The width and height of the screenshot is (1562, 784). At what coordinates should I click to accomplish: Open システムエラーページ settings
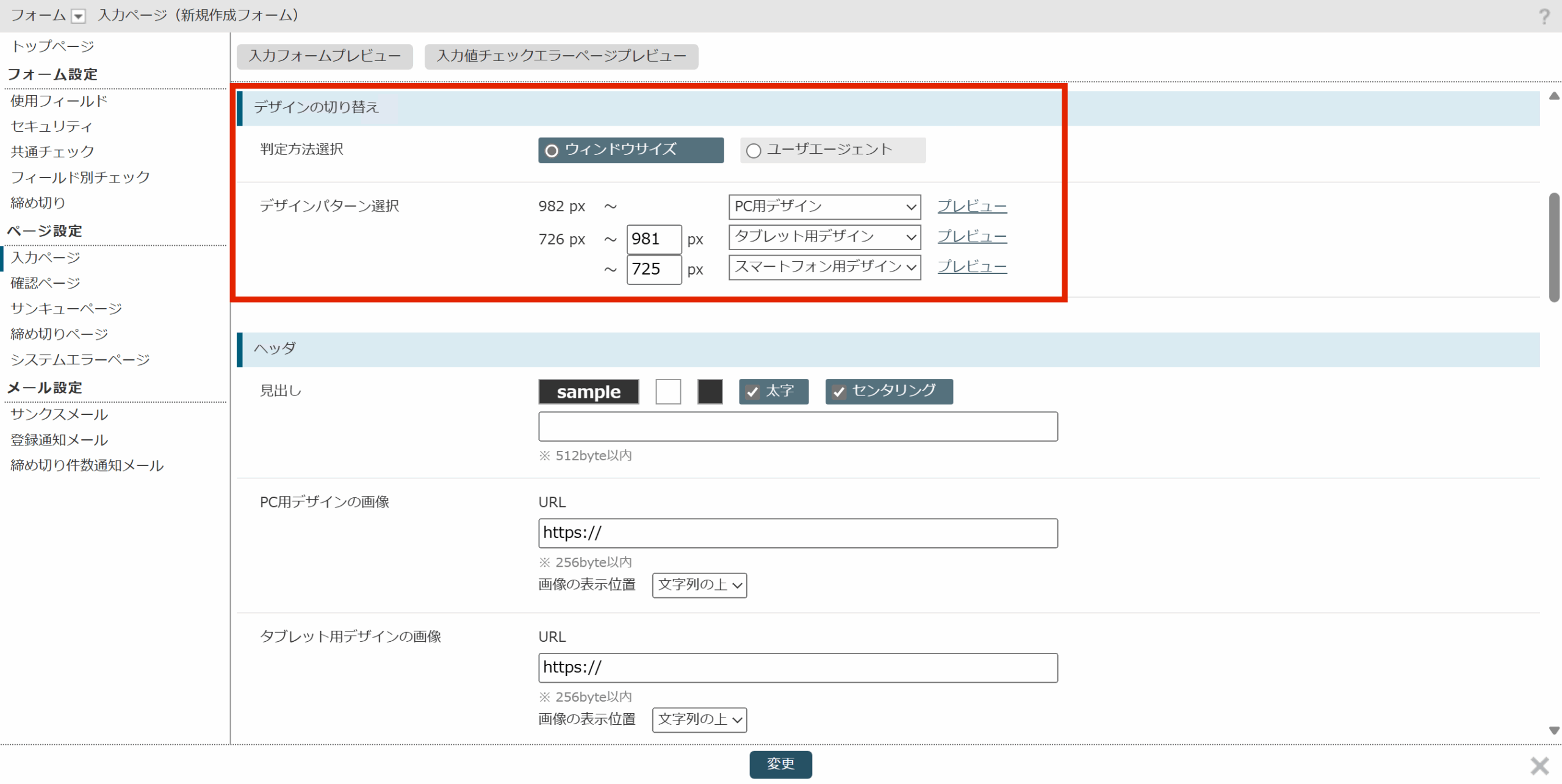tap(80, 360)
